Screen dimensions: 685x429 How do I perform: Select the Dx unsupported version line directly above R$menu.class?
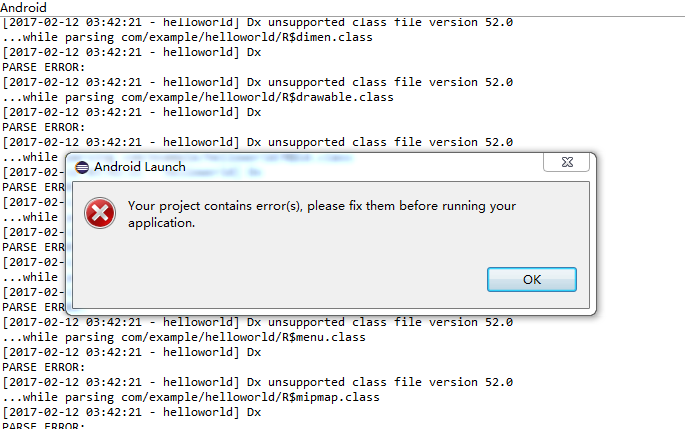pyautogui.click(x=257, y=322)
